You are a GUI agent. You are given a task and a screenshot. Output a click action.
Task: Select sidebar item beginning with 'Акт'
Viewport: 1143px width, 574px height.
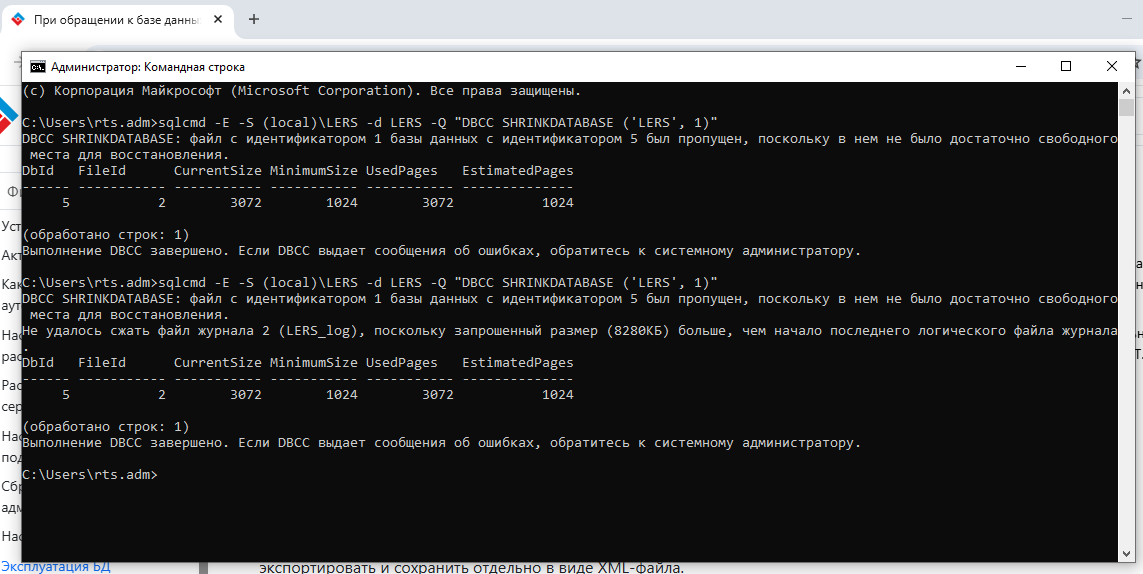10,257
